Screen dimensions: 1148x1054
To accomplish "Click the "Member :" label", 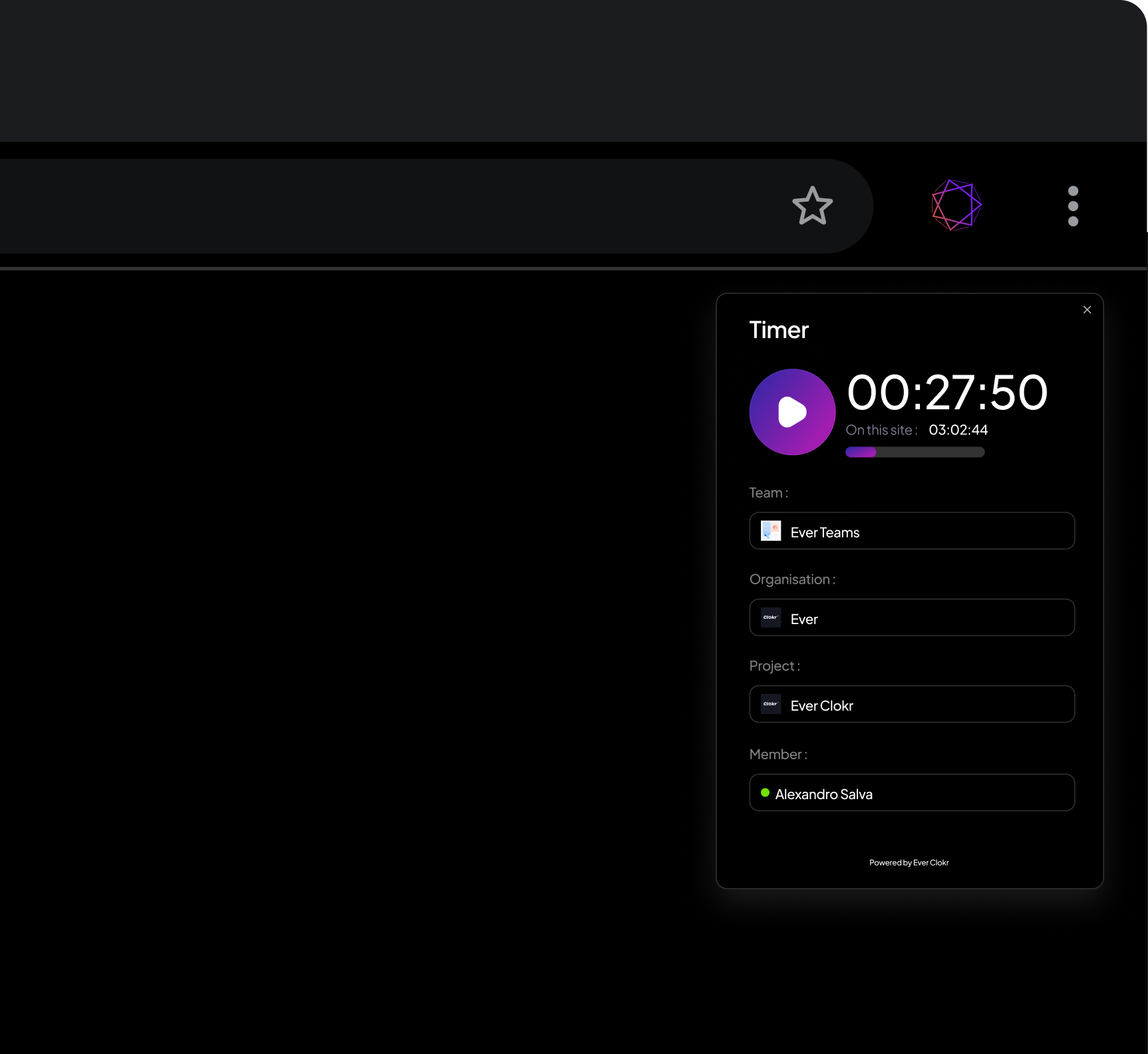I will point(778,755).
